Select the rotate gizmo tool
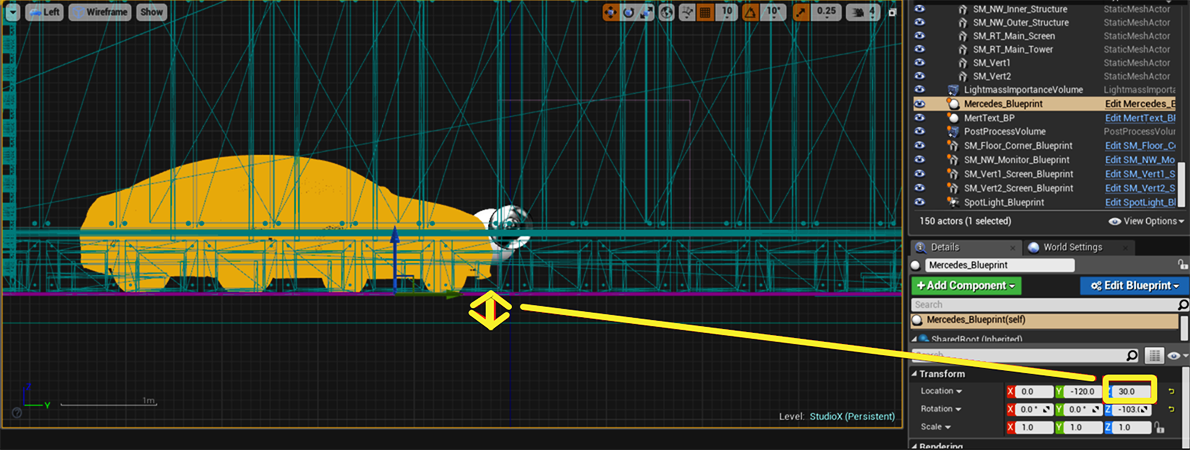The width and height of the screenshot is (1190, 450). [628, 12]
